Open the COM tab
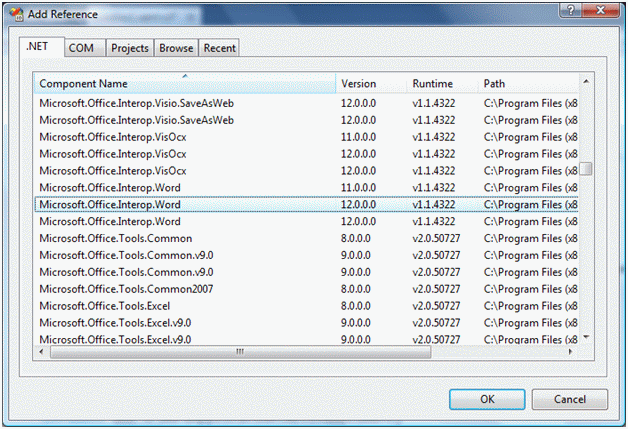The image size is (628, 429). (85, 48)
